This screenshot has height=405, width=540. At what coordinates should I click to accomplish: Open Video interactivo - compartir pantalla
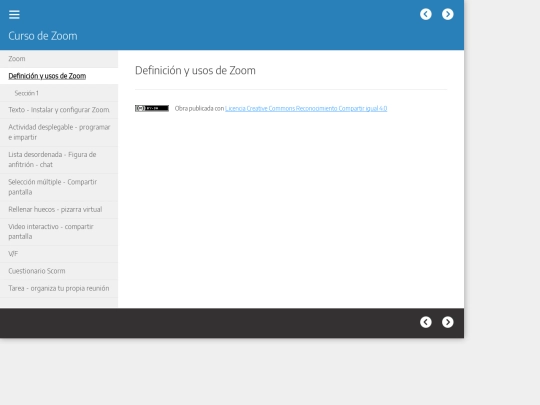(x=59, y=232)
